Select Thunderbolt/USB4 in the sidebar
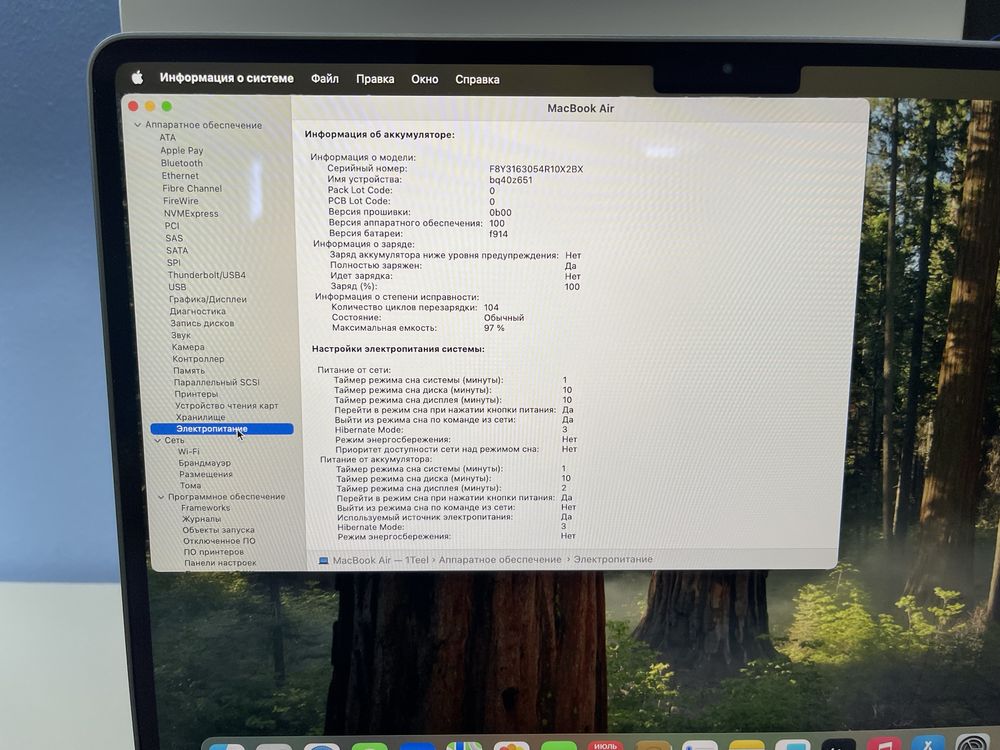 pyautogui.click(x=207, y=275)
